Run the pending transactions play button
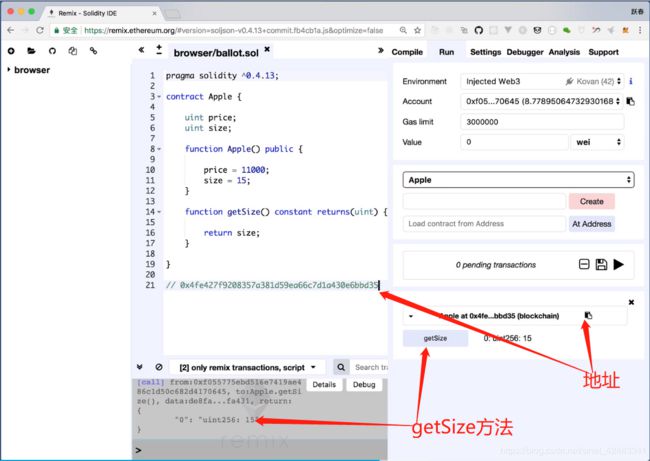 click(x=618, y=264)
